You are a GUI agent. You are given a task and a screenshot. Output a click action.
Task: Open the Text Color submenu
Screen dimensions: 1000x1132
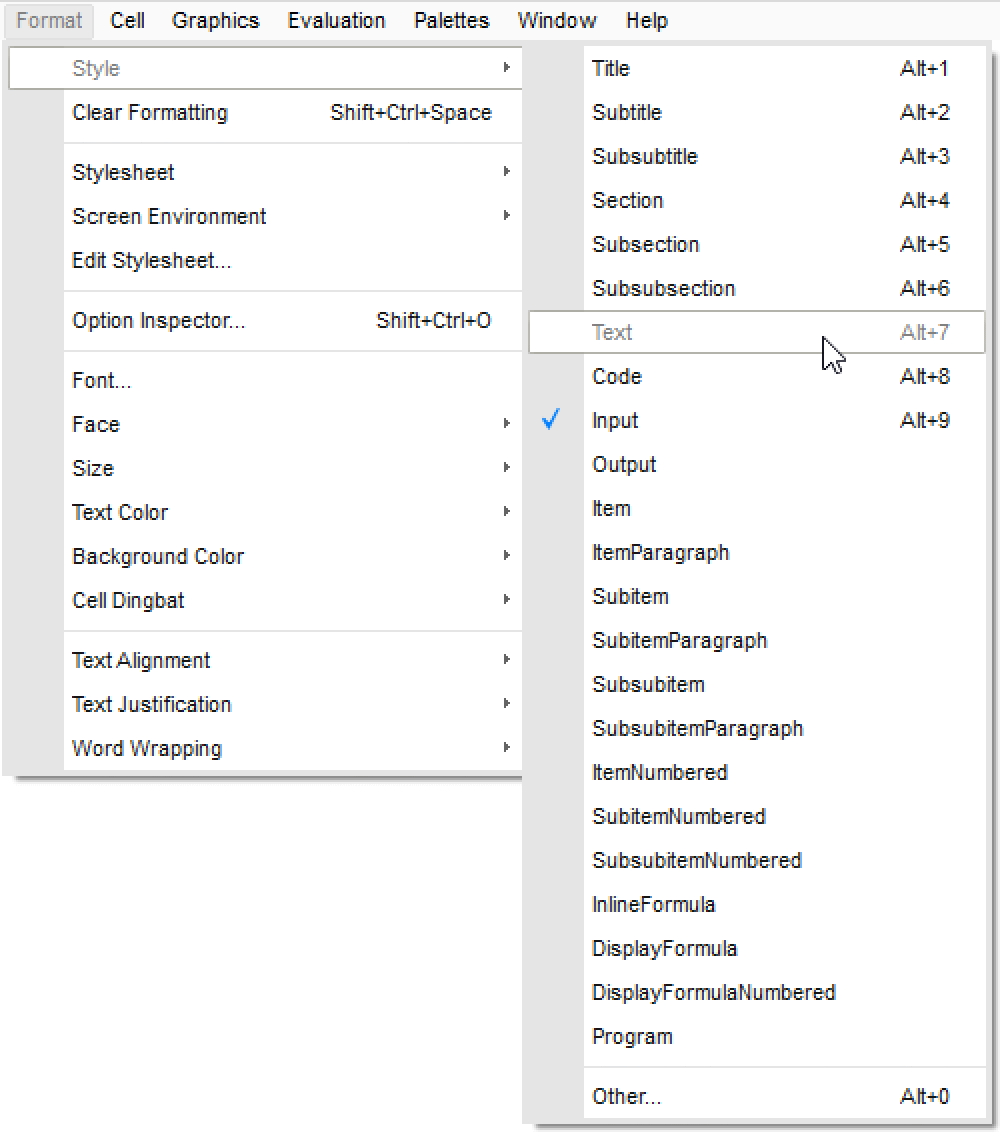click(120, 513)
